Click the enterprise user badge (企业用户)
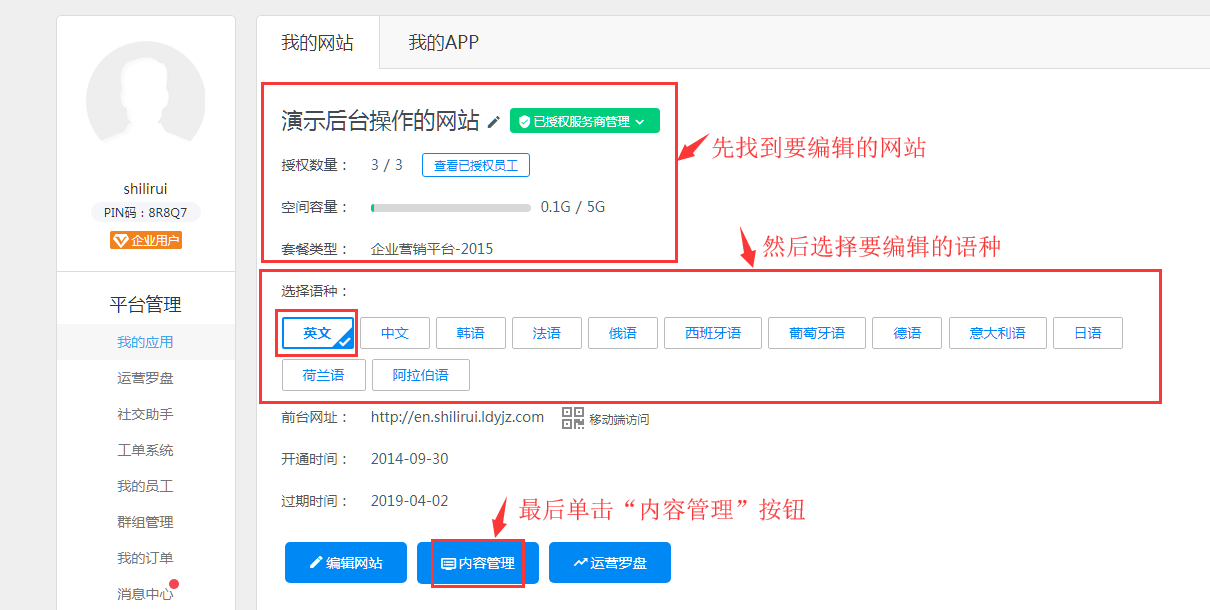1210x610 pixels. tap(146, 240)
